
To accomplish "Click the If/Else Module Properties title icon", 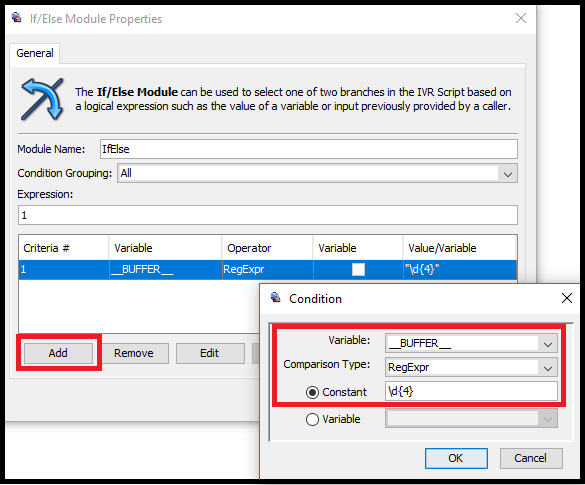I will tap(16, 18).
